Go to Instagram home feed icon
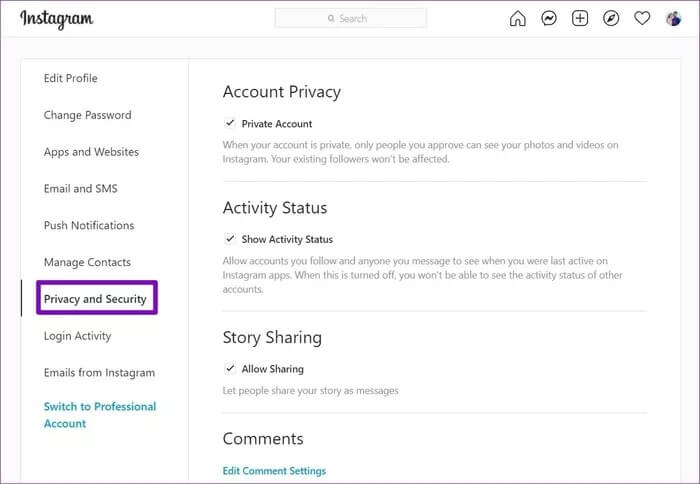The width and height of the screenshot is (700, 484). (x=517, y=18)
